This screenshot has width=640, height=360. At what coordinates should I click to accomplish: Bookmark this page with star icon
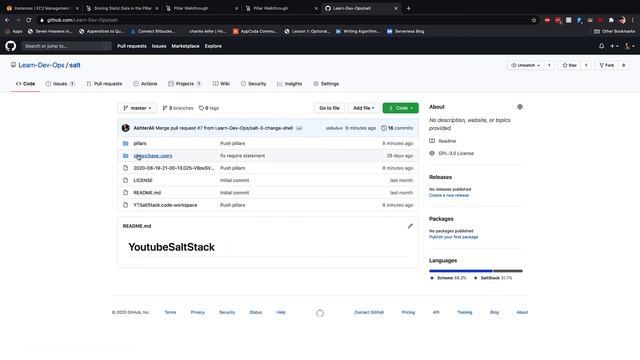click(533, 20)
